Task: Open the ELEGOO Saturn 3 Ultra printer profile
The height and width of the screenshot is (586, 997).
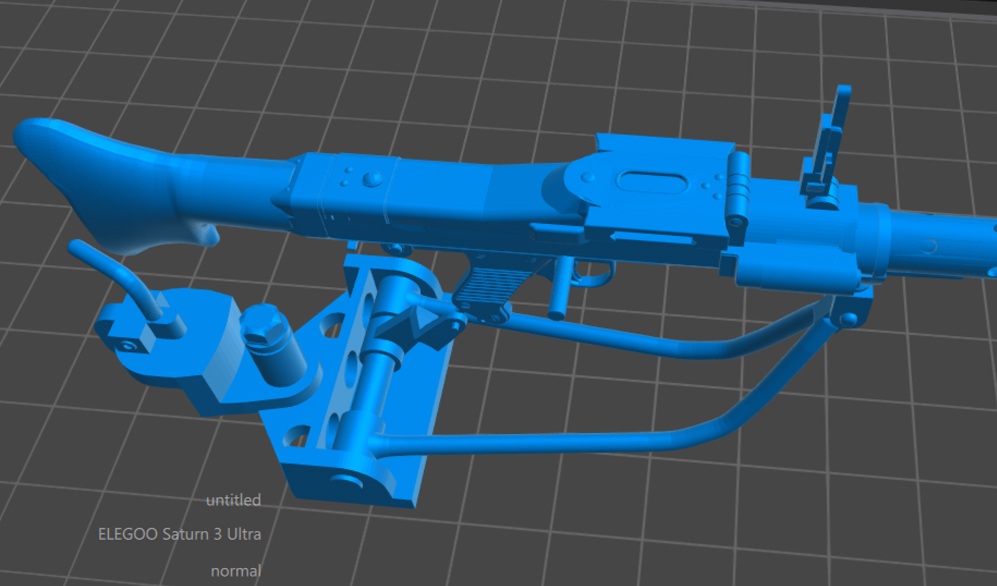Action: (180, 534)
